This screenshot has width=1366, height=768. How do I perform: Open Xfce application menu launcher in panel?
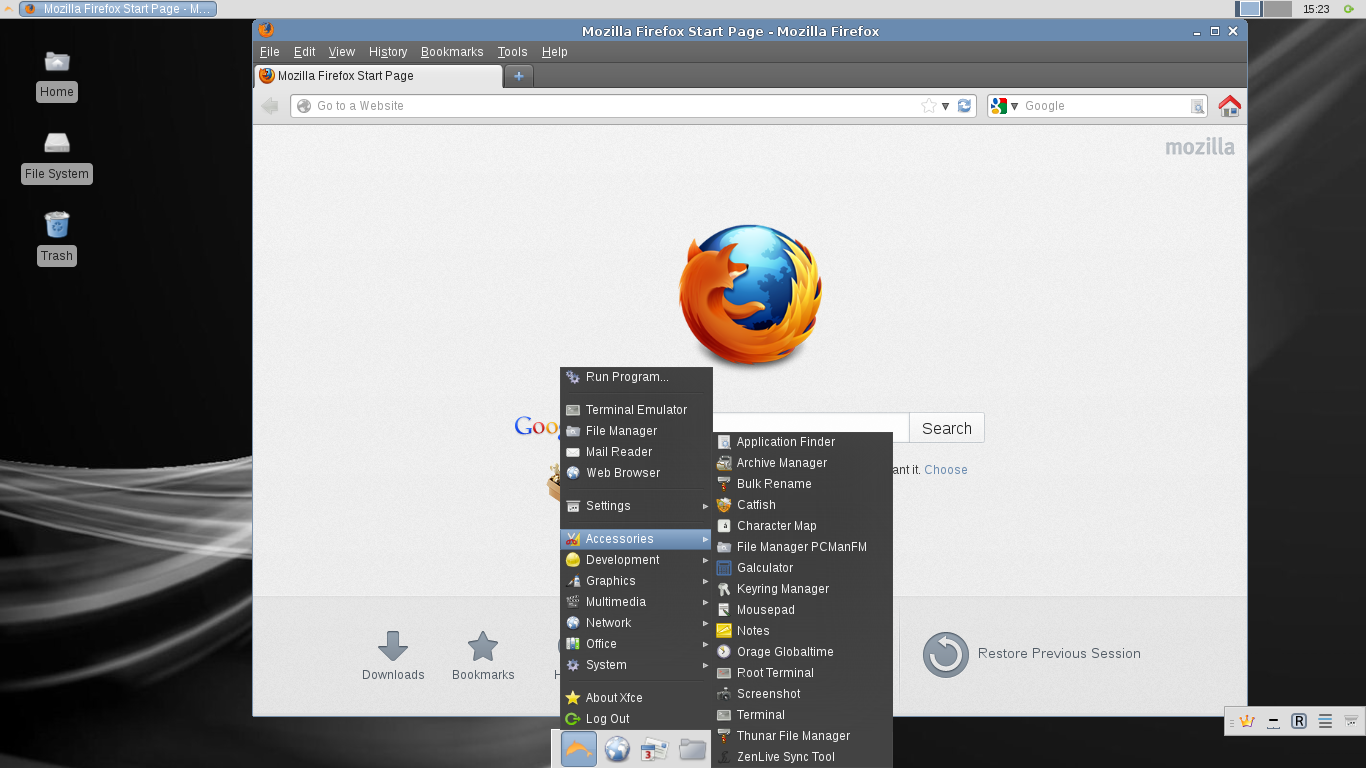click(x=579, y=749)
